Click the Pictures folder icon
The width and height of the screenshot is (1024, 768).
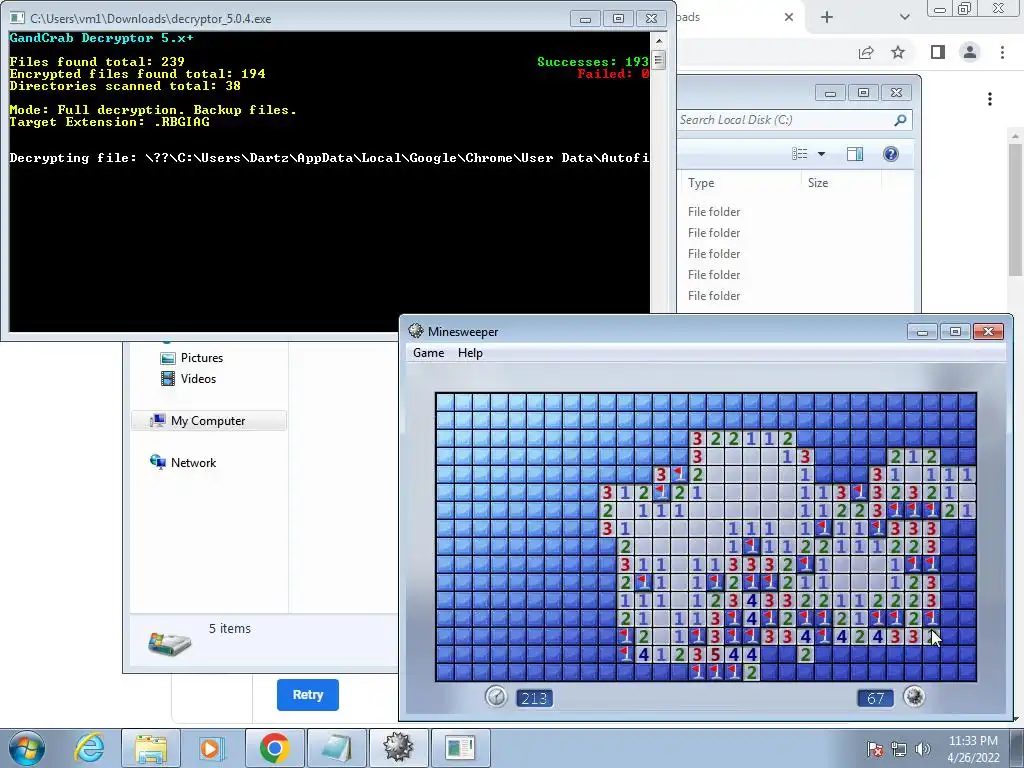click(x=168, y=358)
